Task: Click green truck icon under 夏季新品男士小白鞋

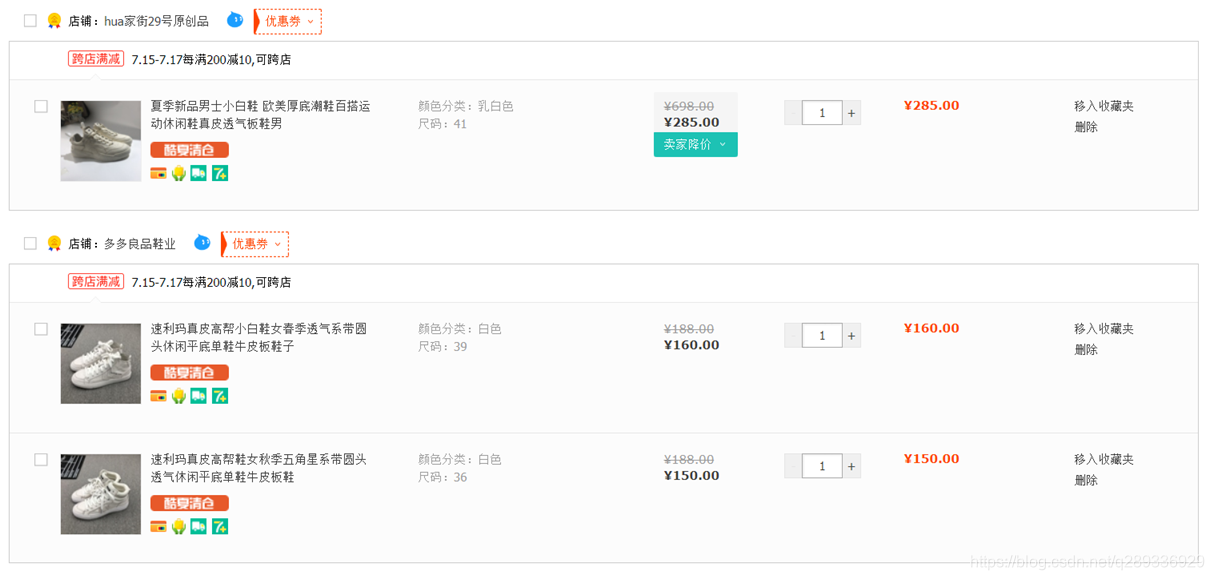Action: tap(199, 173)
